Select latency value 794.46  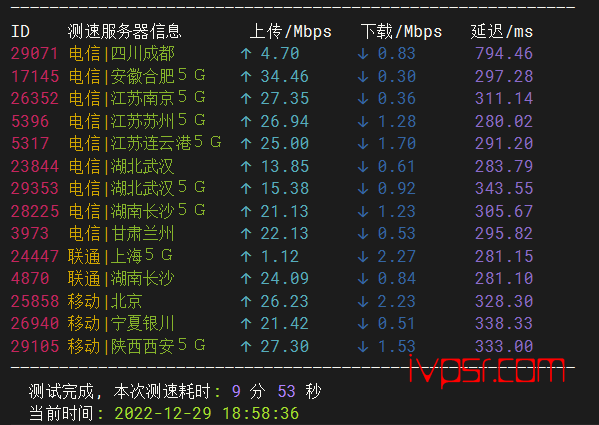504,53
